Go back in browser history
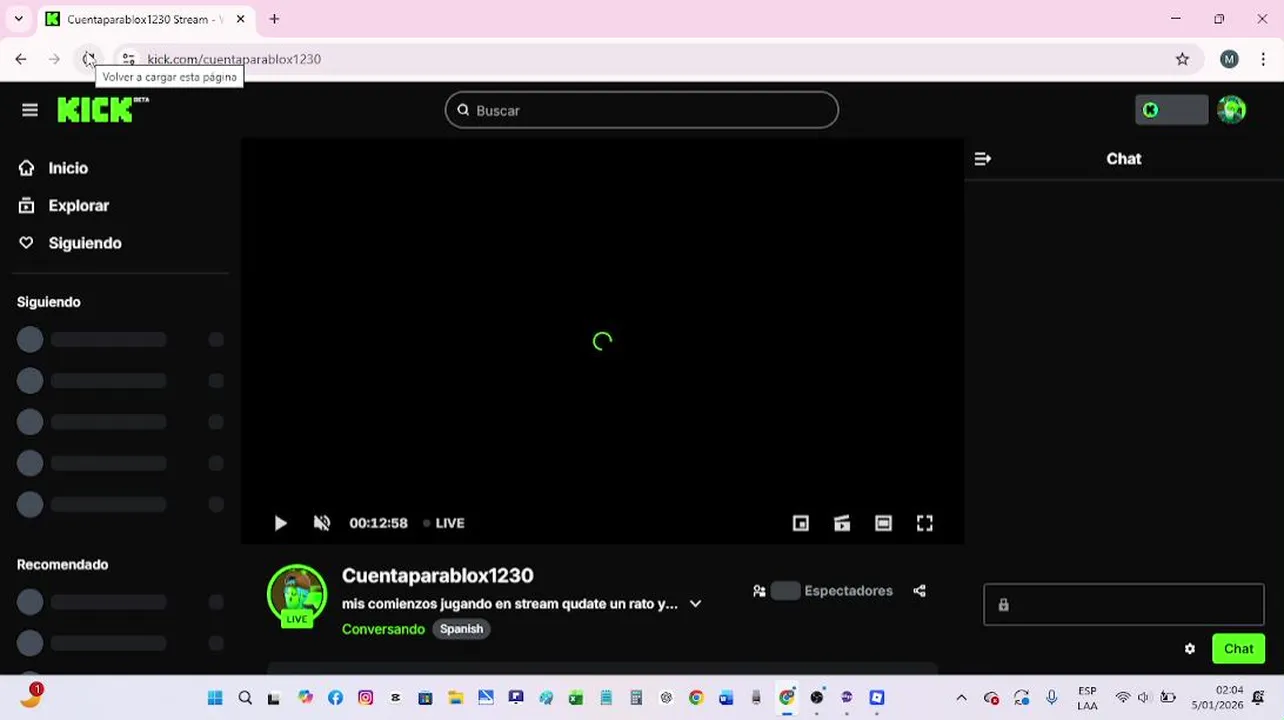 coord(21,59)
